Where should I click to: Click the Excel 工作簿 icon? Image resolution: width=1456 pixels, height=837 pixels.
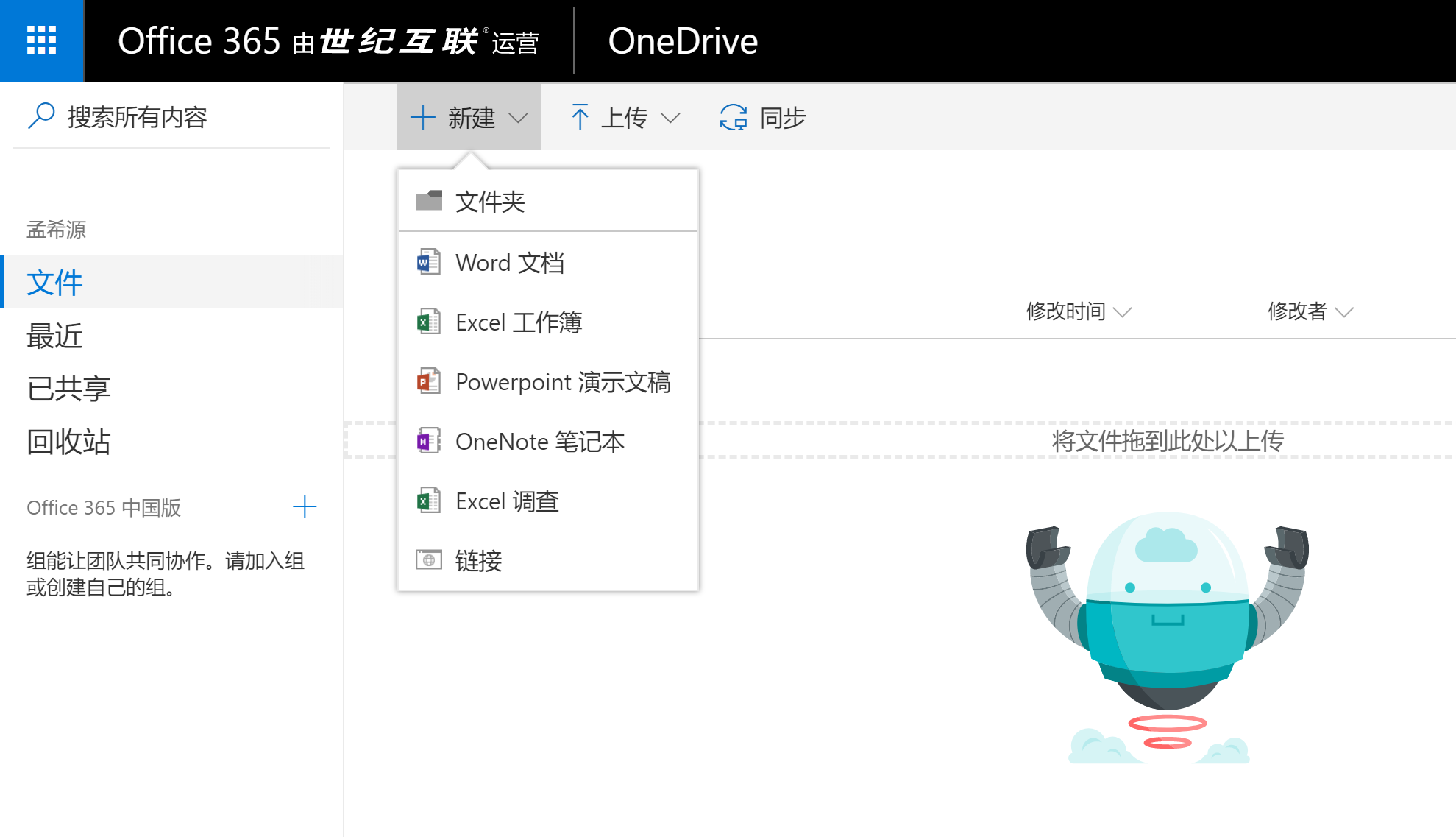click(x=429, y=322)
